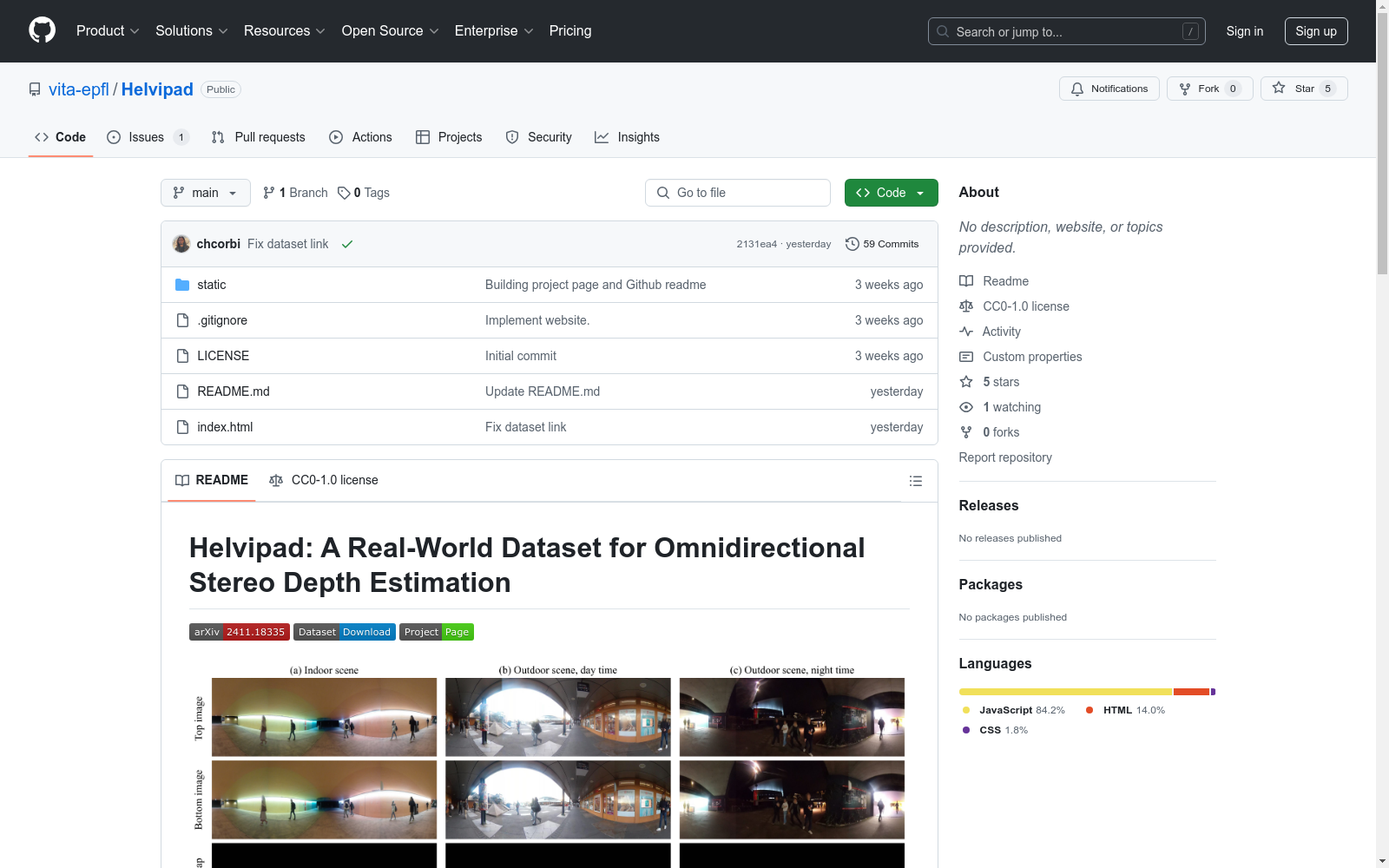Open the vita-epfl organization link
Image resolution: width=1389 pixels, height=868 pixels.
[x=79, y=89]
